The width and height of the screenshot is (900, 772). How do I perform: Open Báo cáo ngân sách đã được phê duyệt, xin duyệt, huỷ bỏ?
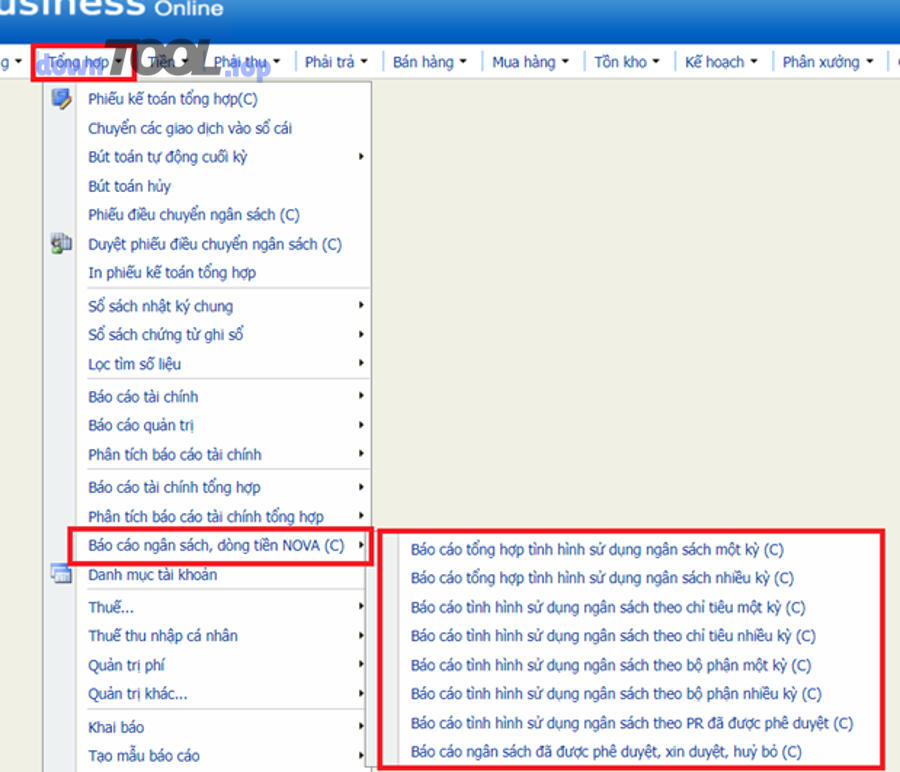[606, 752]
